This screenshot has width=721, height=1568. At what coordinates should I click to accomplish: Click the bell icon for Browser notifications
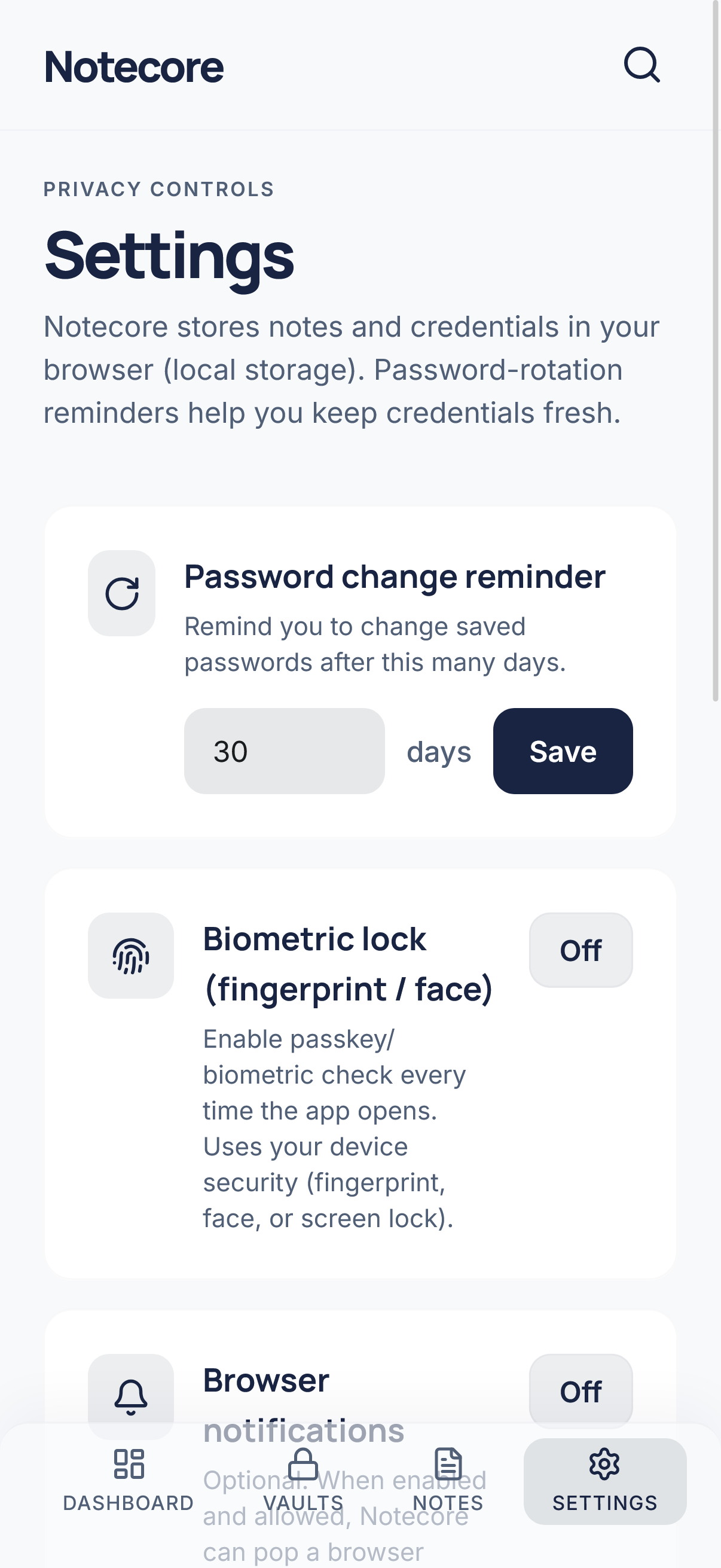pos(131,1396)
